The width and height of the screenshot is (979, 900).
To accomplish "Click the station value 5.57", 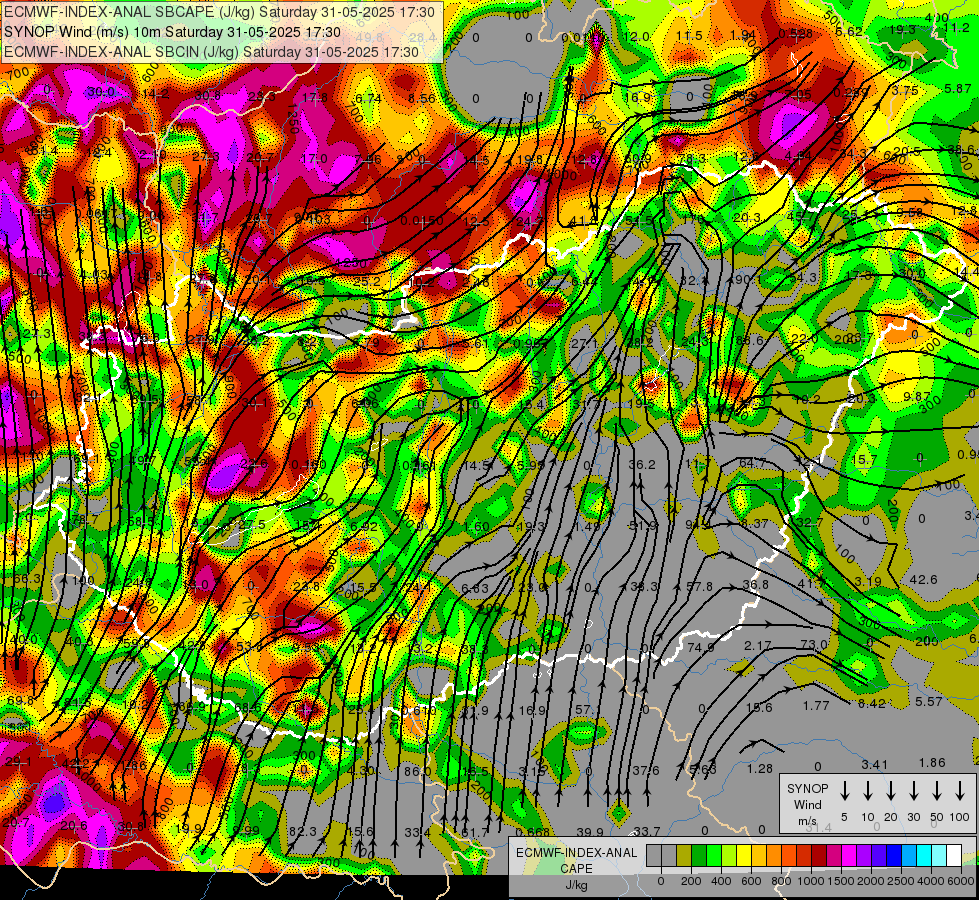I will [929, 702].
